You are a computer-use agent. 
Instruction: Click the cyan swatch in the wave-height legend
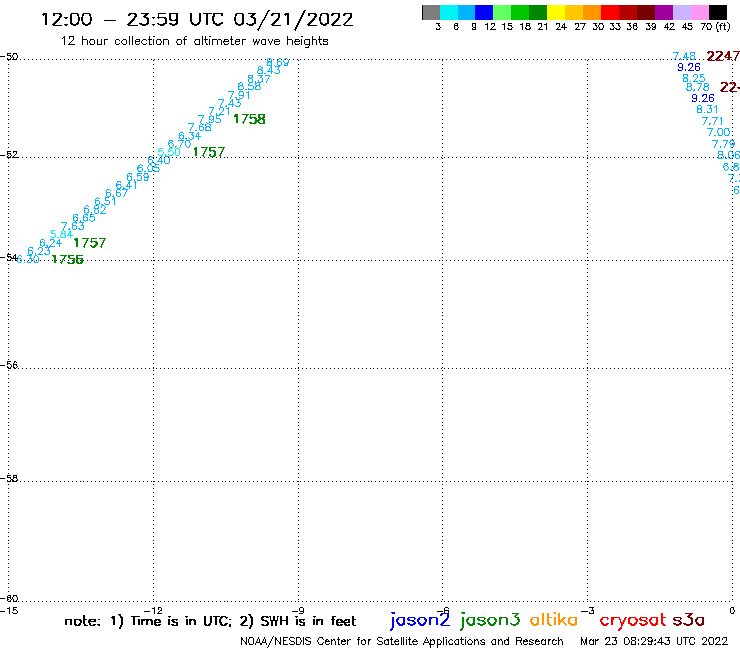[449, 13]
